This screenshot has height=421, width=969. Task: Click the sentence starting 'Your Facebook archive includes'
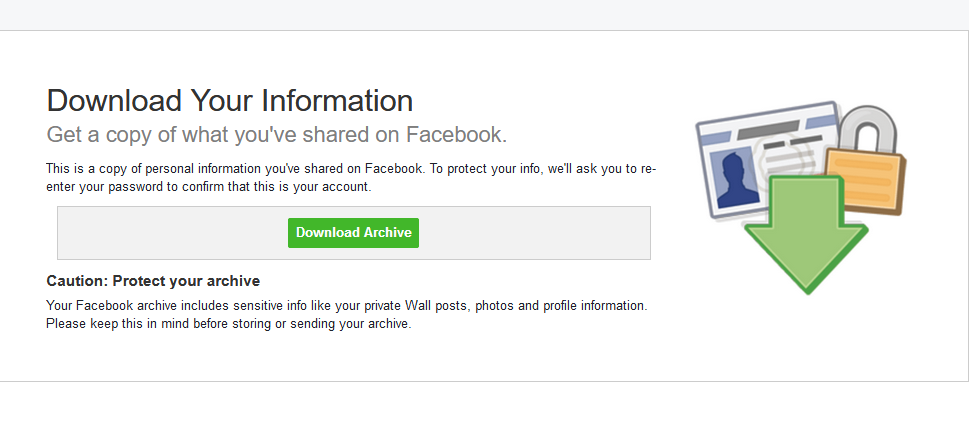coord(346,305)
